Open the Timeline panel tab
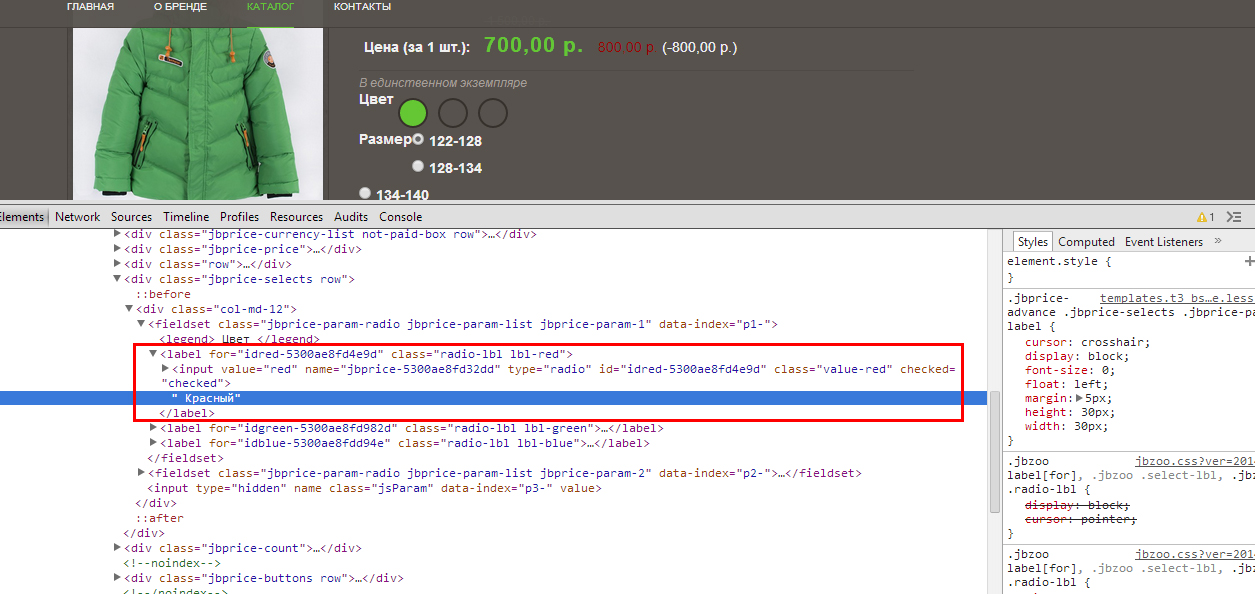The height and width of the screenshot is (594, 1255). point(186,217)
